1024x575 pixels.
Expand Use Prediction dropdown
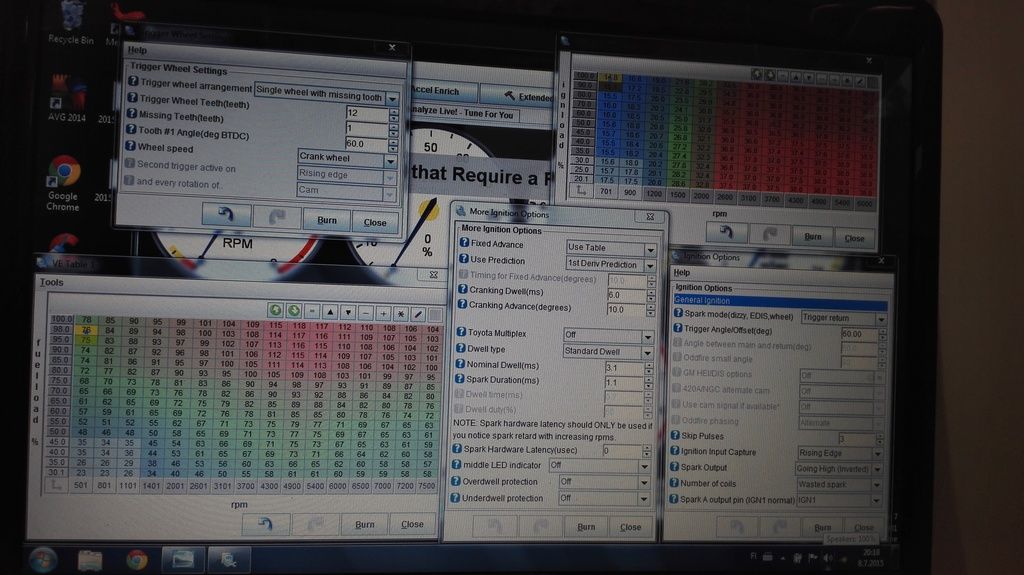pyautogui.click(x=650, y=265)
